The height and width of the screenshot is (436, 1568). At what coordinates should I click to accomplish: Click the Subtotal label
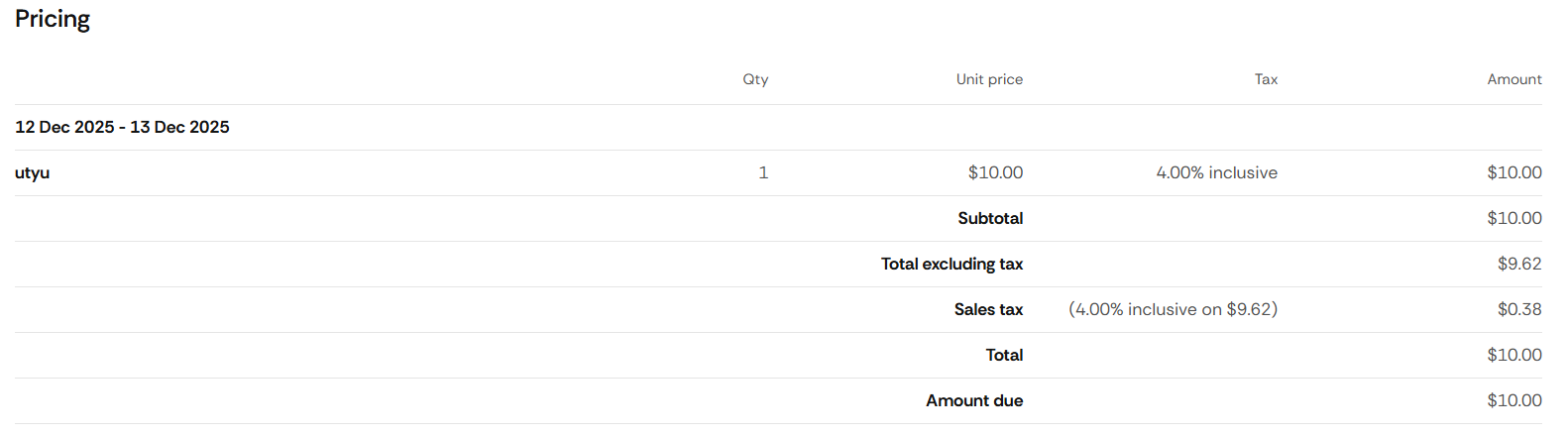click(990, 218)
